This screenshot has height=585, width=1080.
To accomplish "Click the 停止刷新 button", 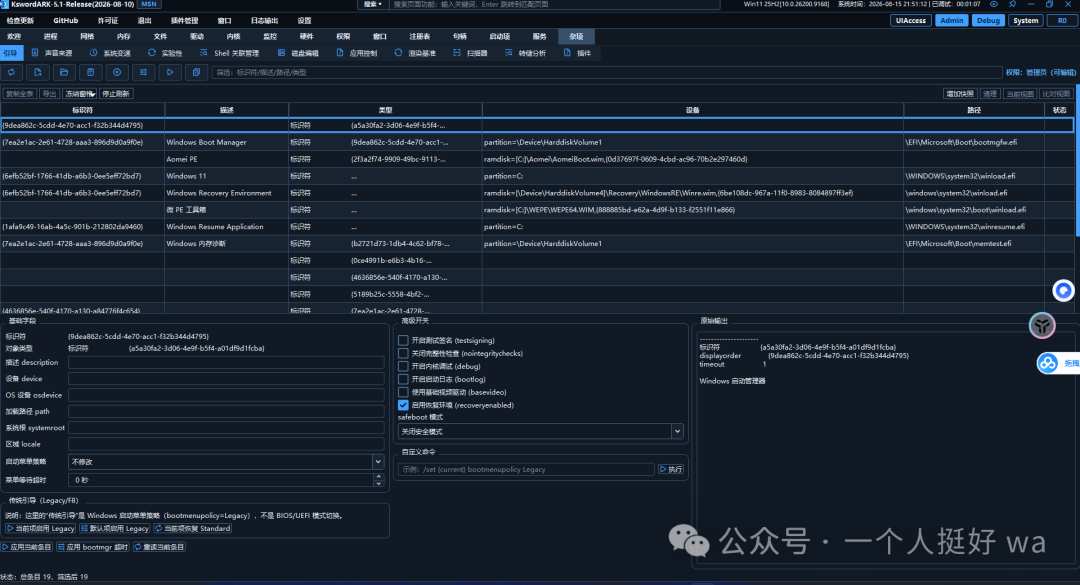I will (116, 94).
